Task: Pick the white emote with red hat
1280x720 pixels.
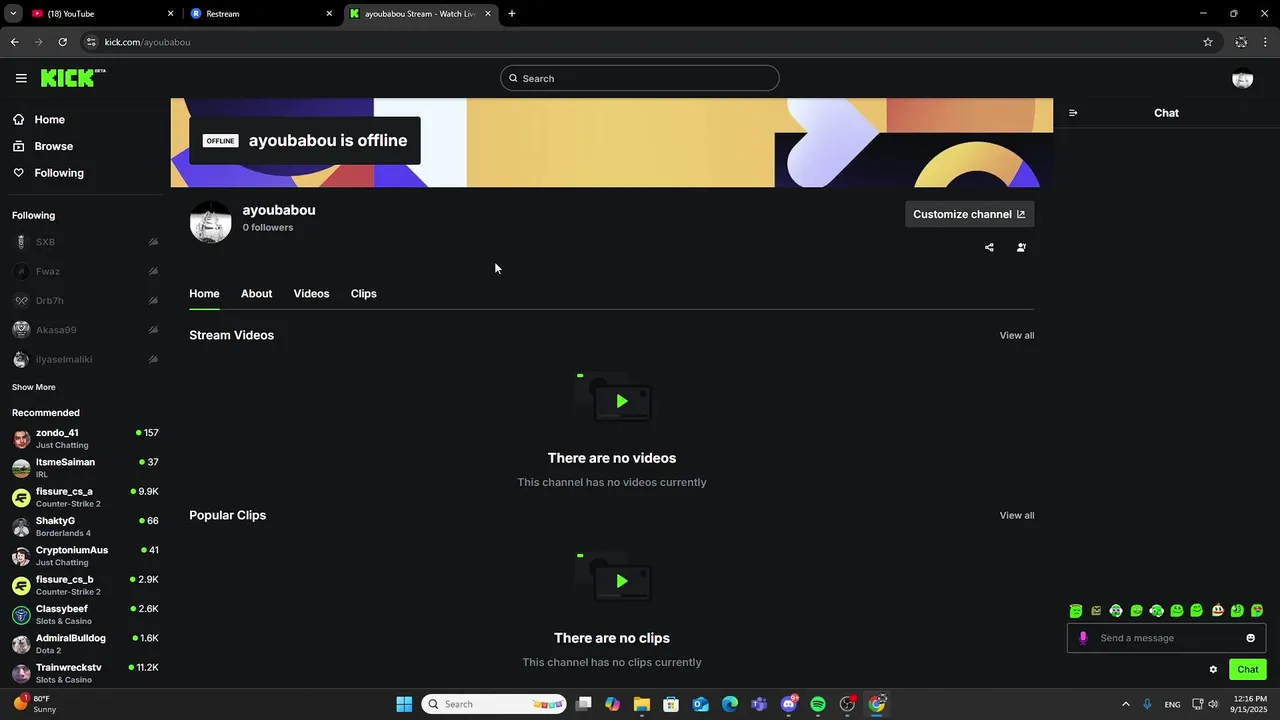Action: [x=1217, y=611]
